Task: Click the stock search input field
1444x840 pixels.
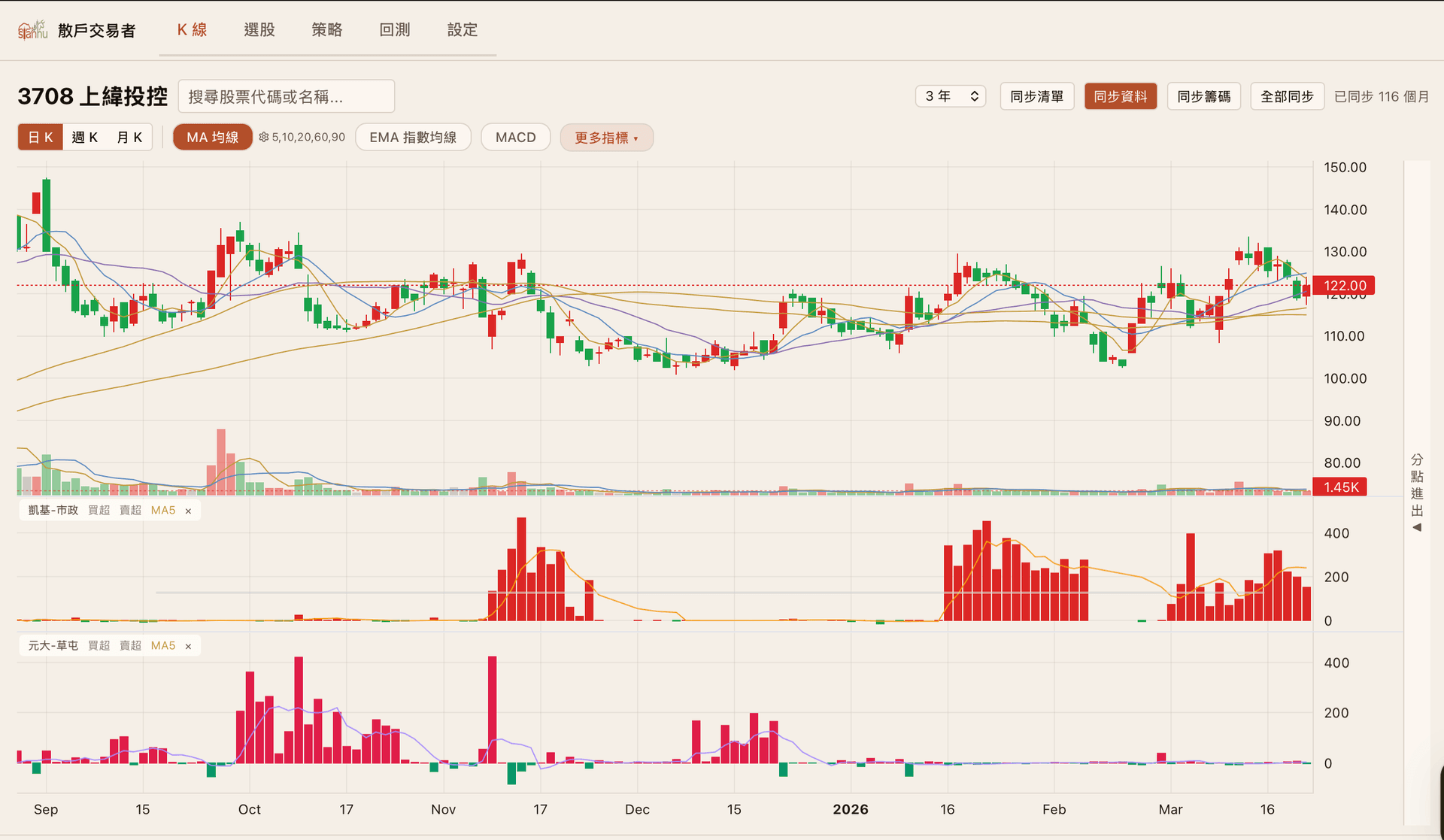Action: (x=286, y=96)
